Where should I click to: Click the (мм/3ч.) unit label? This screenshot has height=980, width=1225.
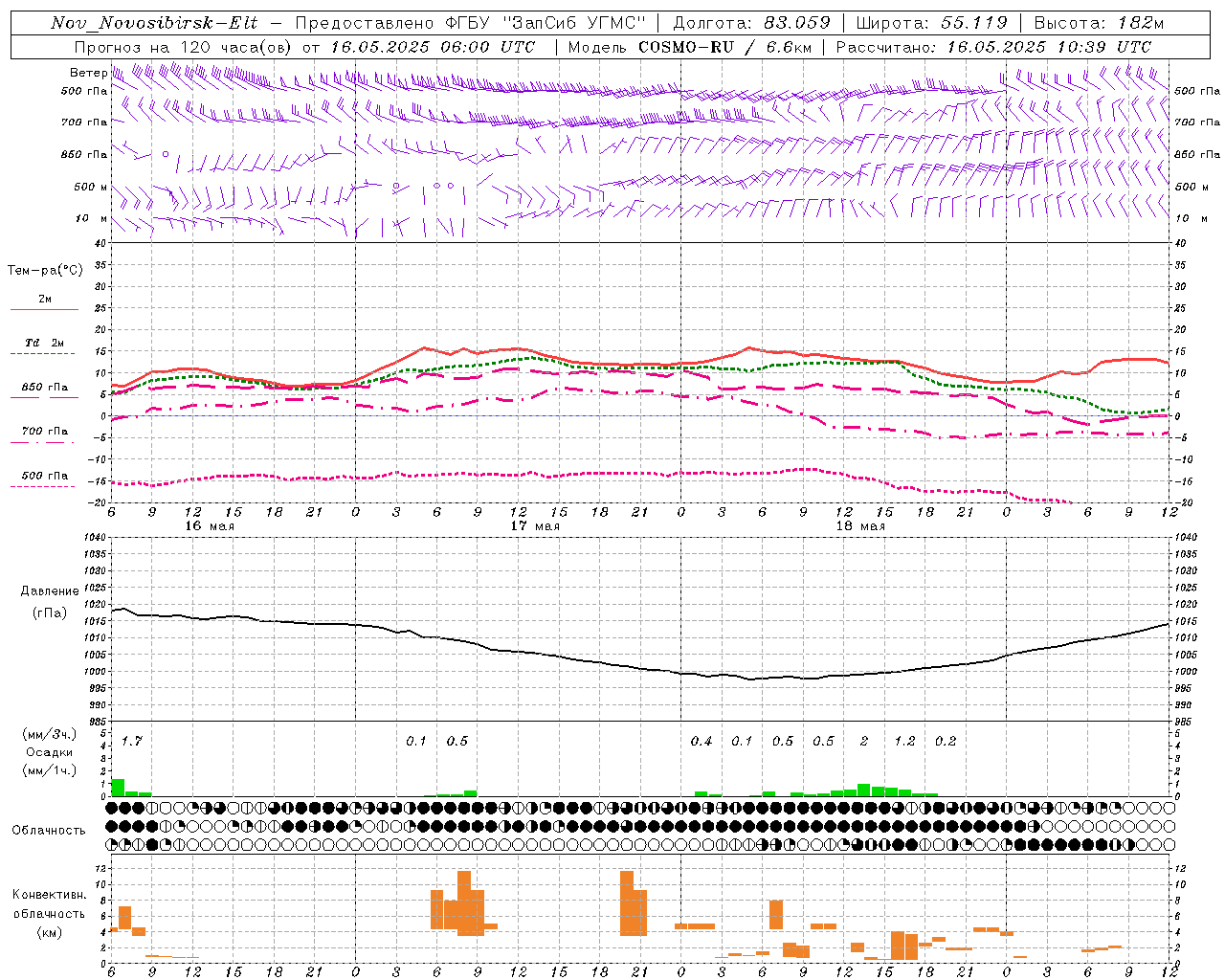(x=50, y=734)
